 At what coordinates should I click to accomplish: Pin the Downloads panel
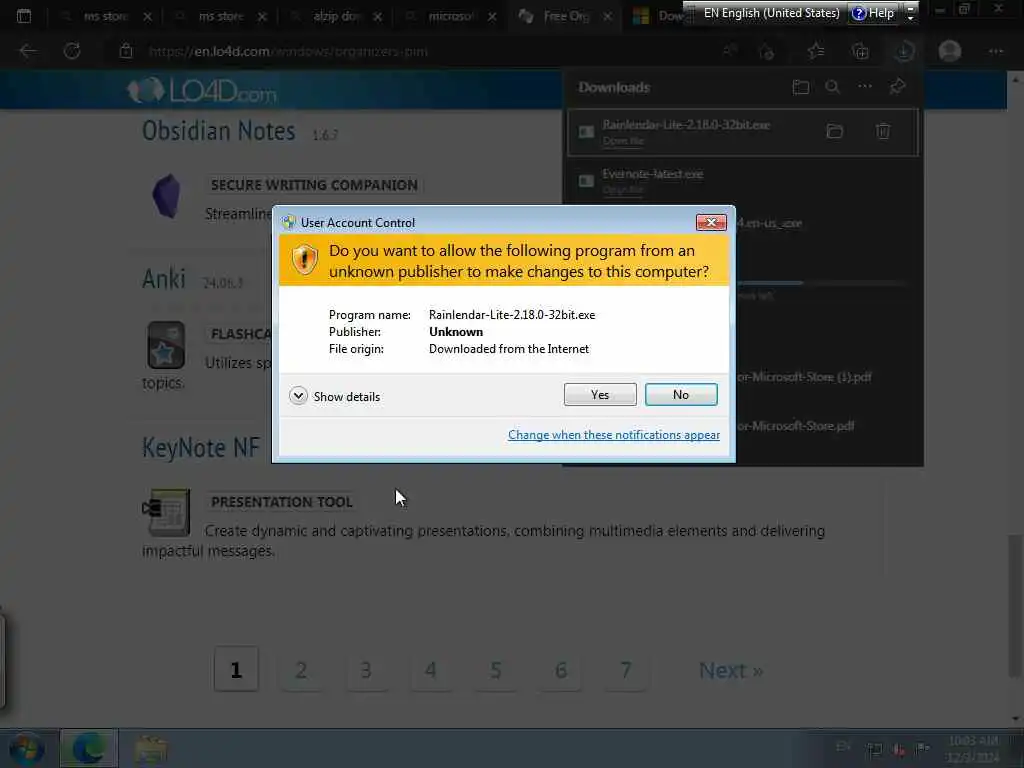897,87
